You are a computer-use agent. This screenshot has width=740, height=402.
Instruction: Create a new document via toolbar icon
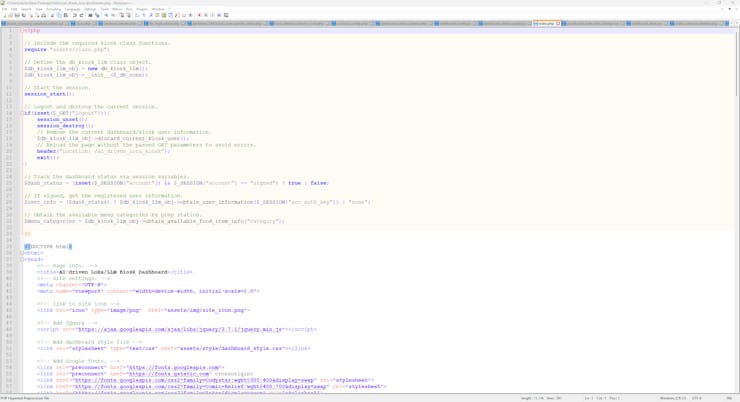pos(5,15)
